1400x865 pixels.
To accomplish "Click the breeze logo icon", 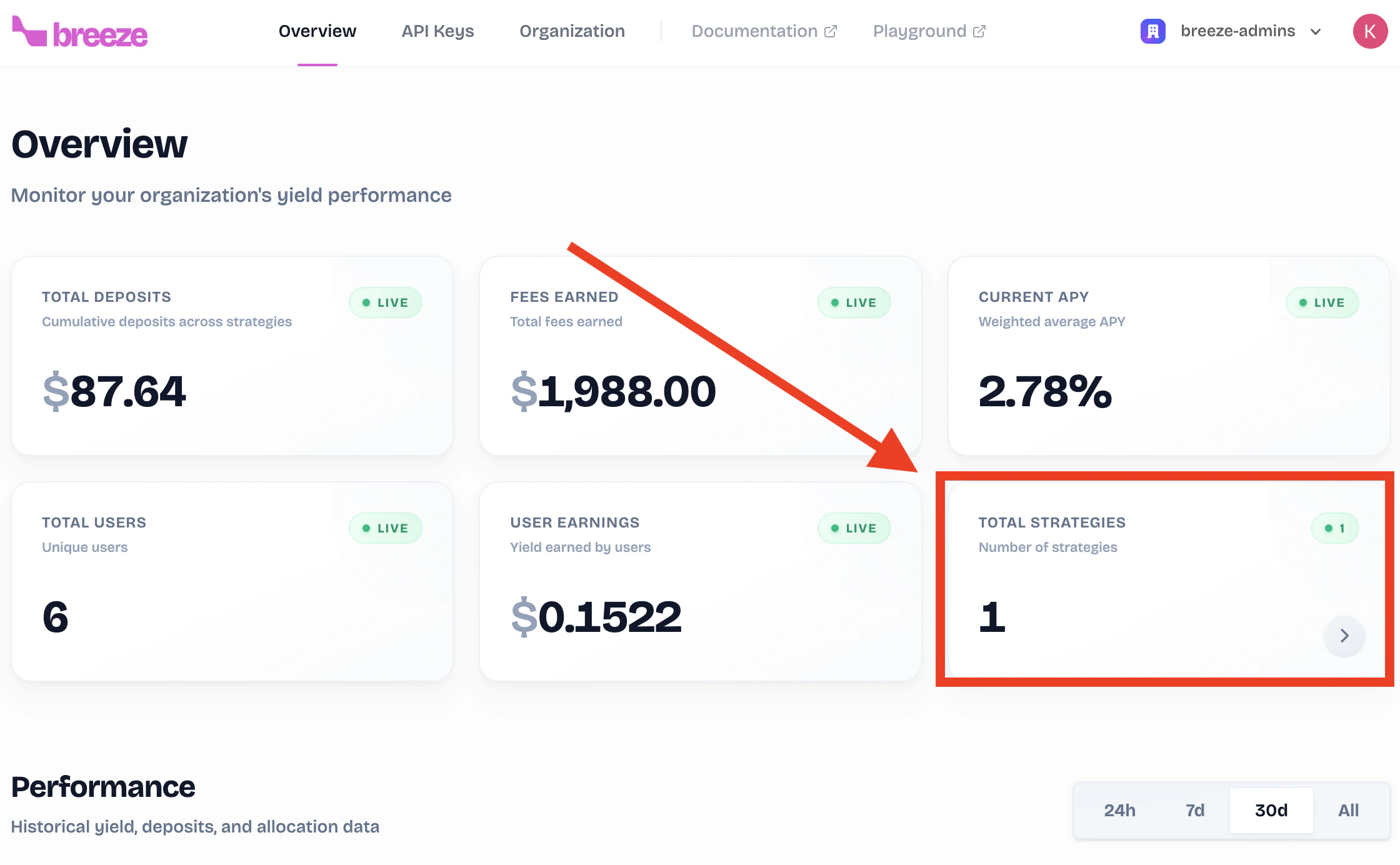I will tap(29, 31).
